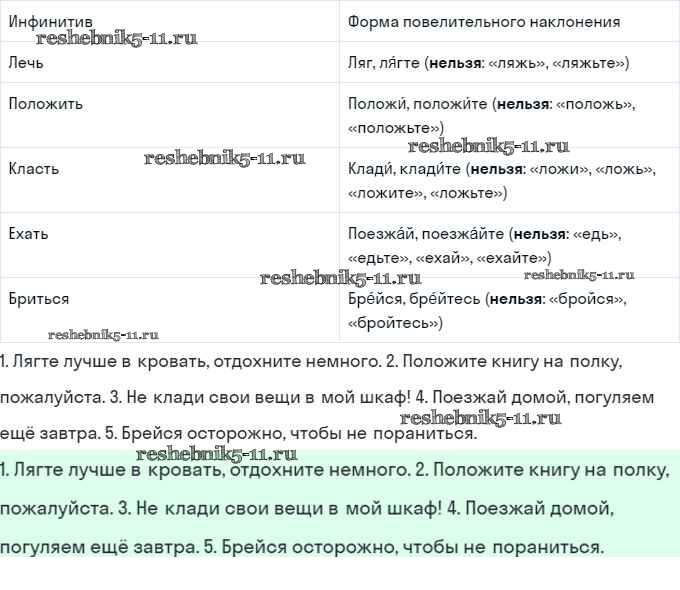Click the "Форма повелительного наклонения" header

[483, 21]
